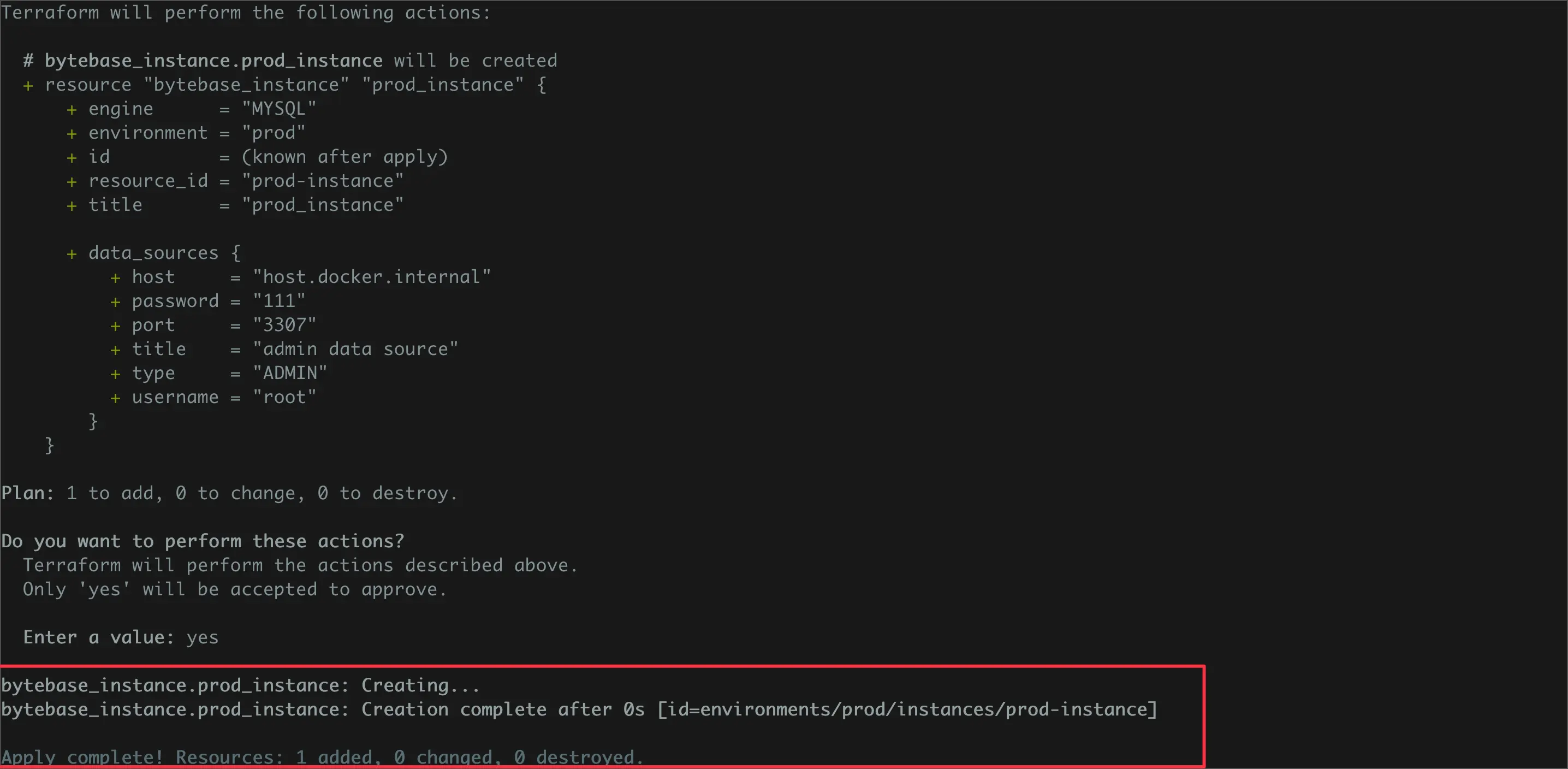Click the "Plan: 1 to add" summary line
This screenshot has height=769, width=1568.
point(229,493)
